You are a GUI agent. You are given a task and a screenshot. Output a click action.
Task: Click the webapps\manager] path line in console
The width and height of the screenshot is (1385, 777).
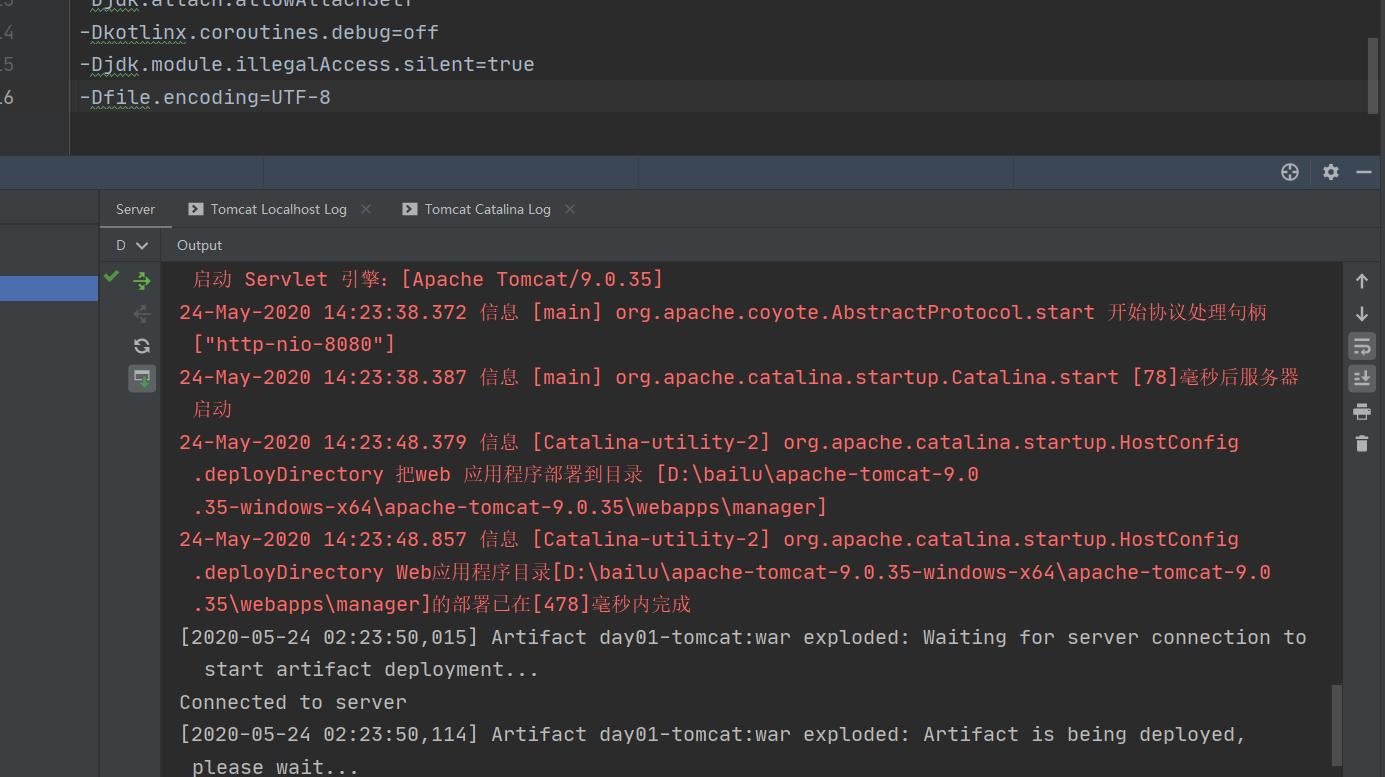[510, 507]
